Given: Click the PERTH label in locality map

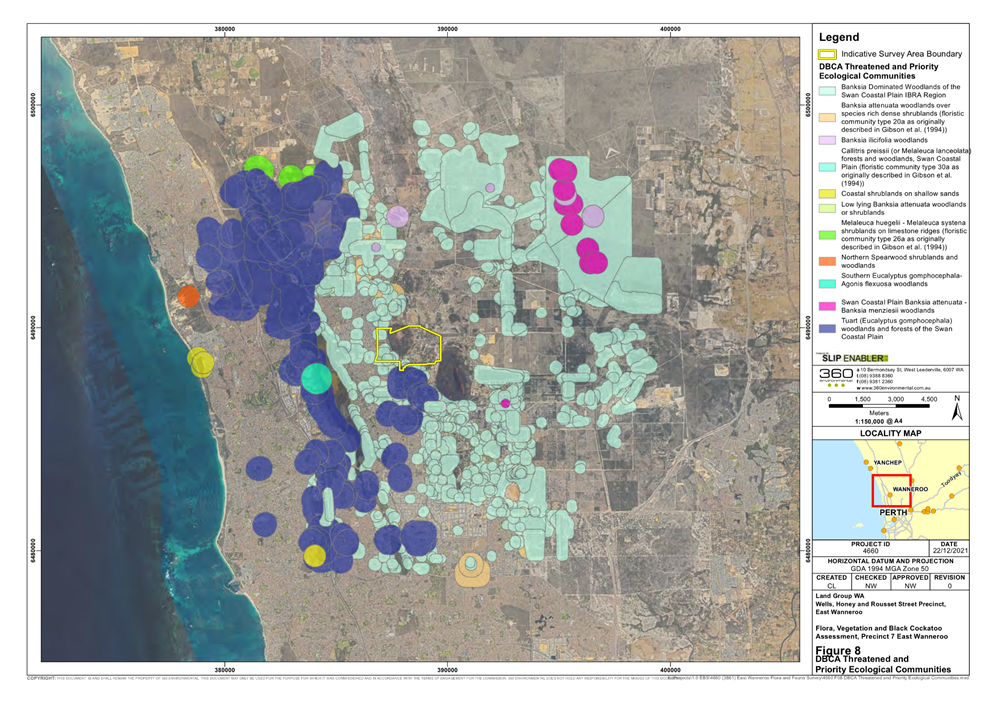Looking at the screenshot, I should pyautogui.click(x=893, y=512).
